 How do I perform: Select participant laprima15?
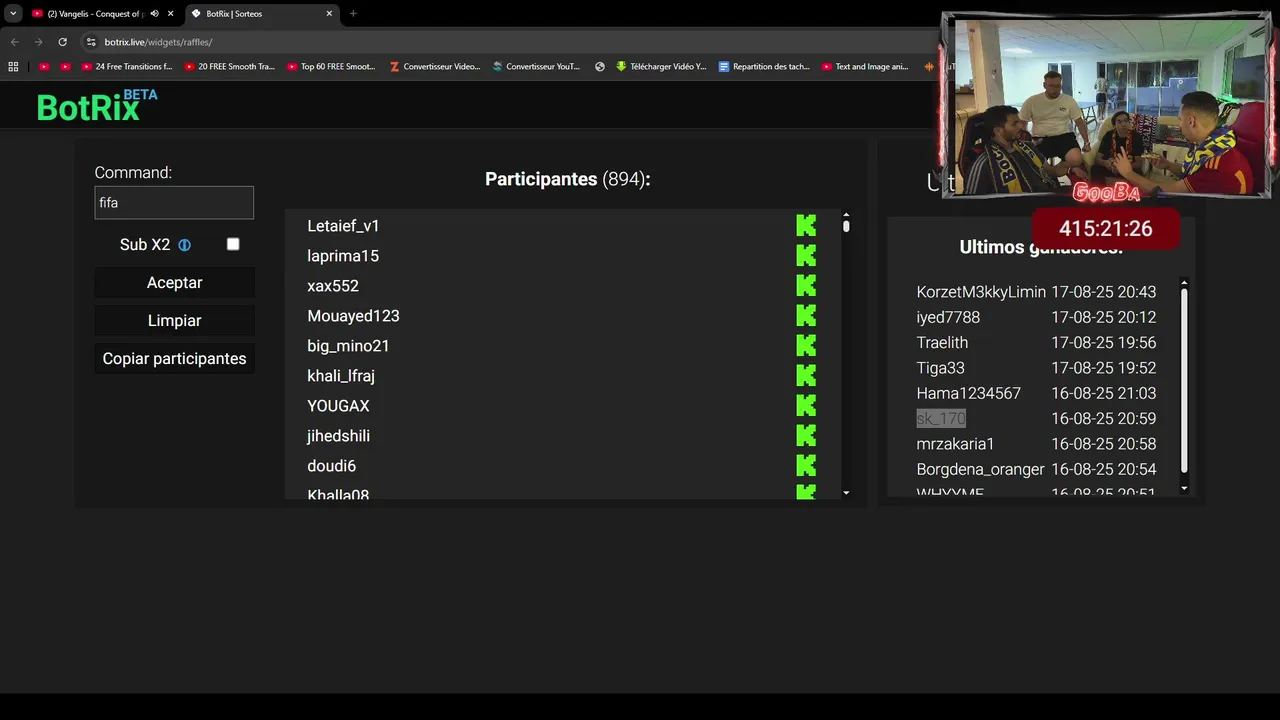343,256
